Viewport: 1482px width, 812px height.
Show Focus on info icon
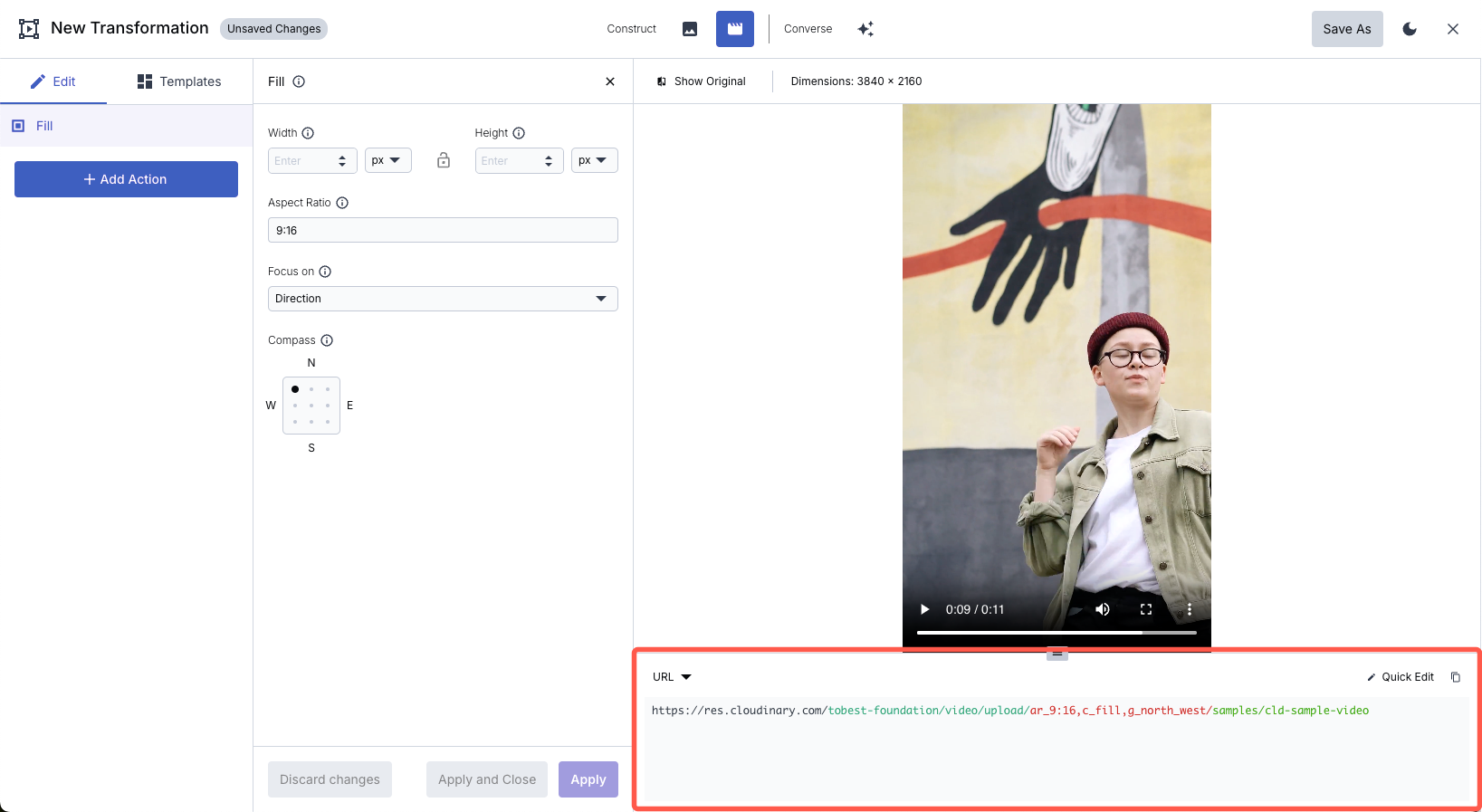point(325,272)
